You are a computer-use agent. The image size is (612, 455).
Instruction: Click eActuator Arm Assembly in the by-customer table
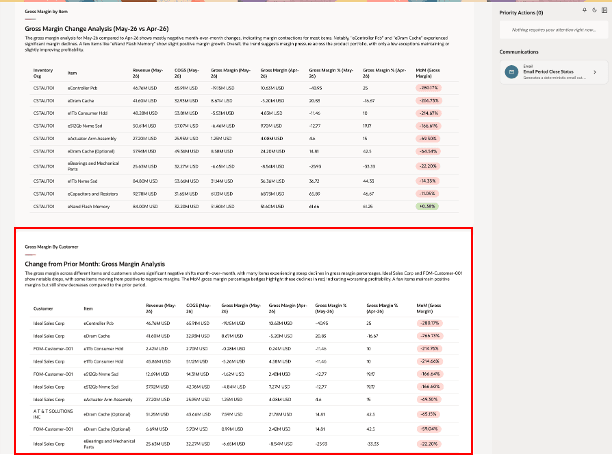click(x=108, y=400)
